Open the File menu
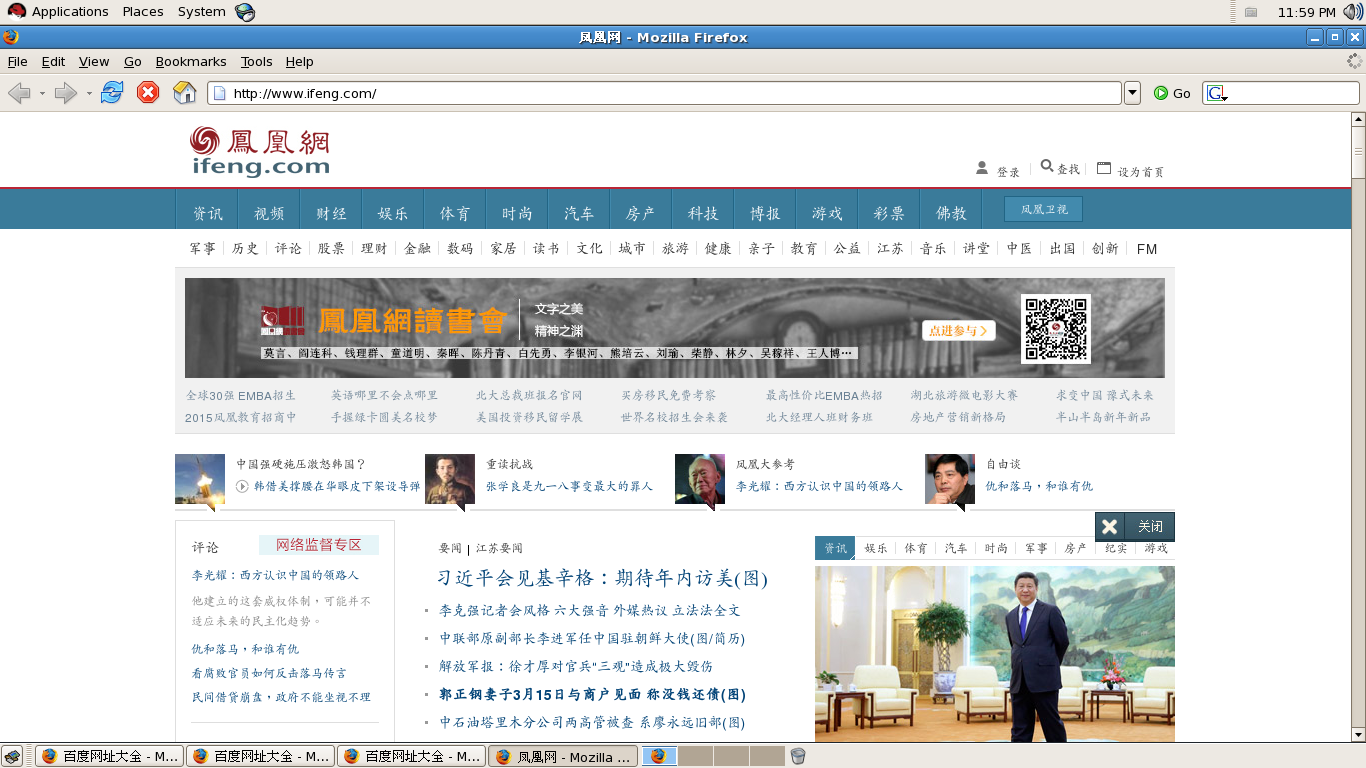Screen dimensions: 1366x768 click(18, 61)
